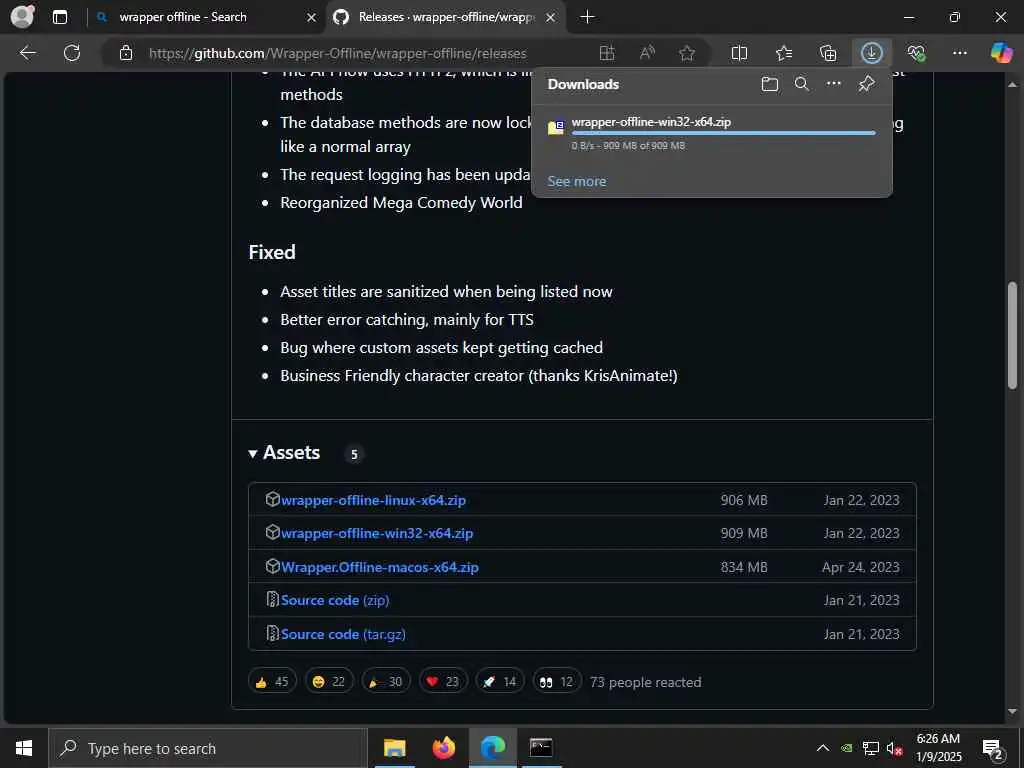Image resolution: width=1024 pixels, height=768 pixels.
Task: Open more options in Downloads panel
Action: [834, 84]
